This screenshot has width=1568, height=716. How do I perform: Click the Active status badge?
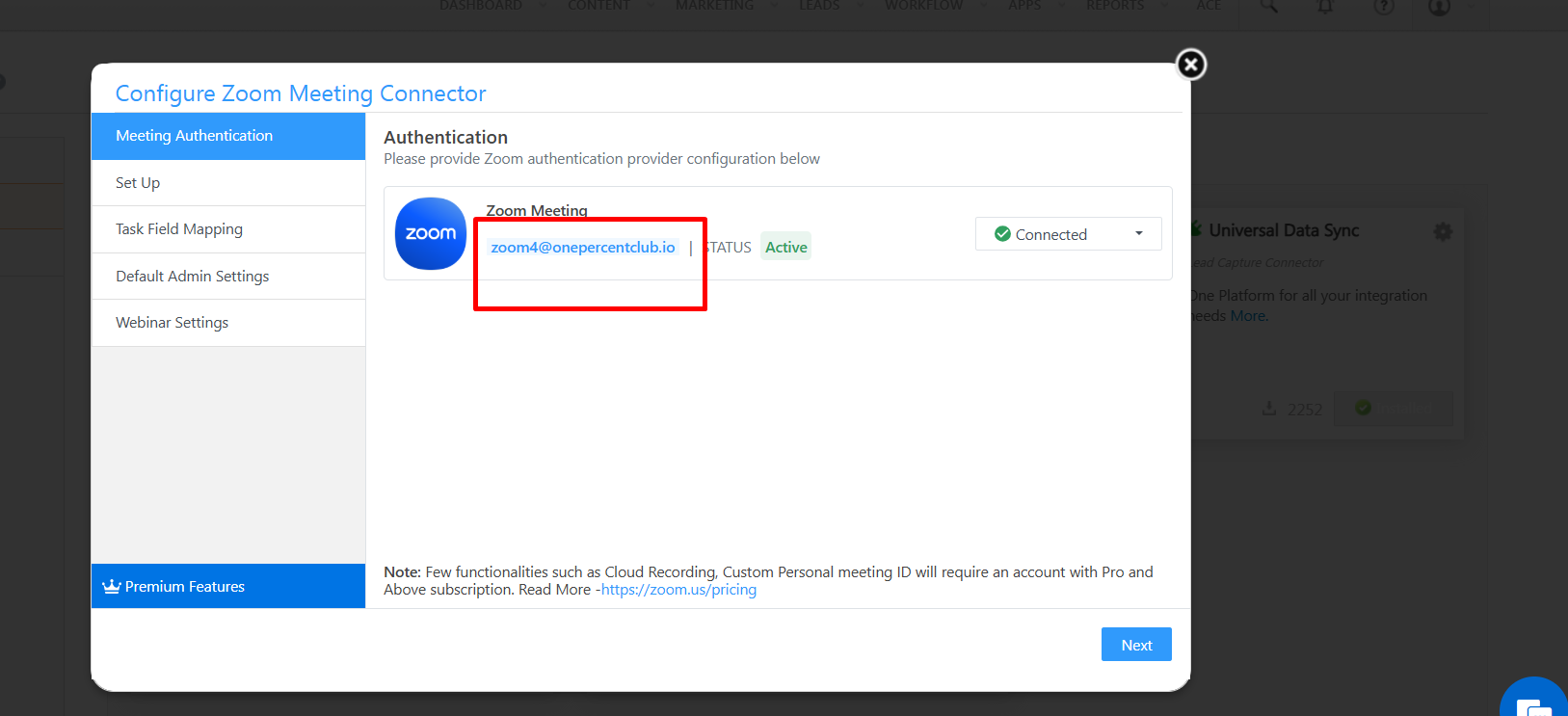coord(785,247)
